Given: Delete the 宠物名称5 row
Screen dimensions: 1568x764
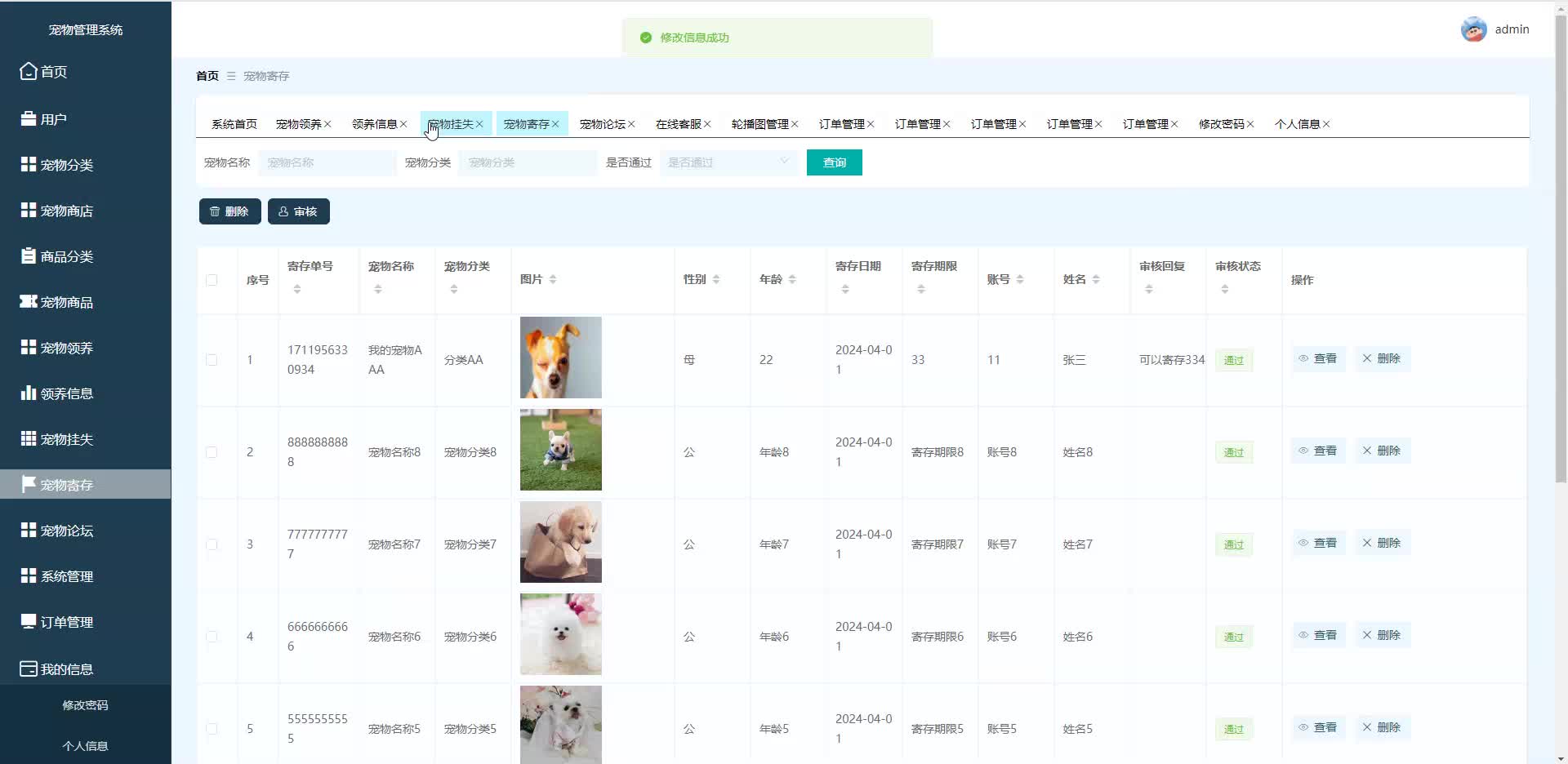Looking at the screenshot, I should pos(1382,727).
